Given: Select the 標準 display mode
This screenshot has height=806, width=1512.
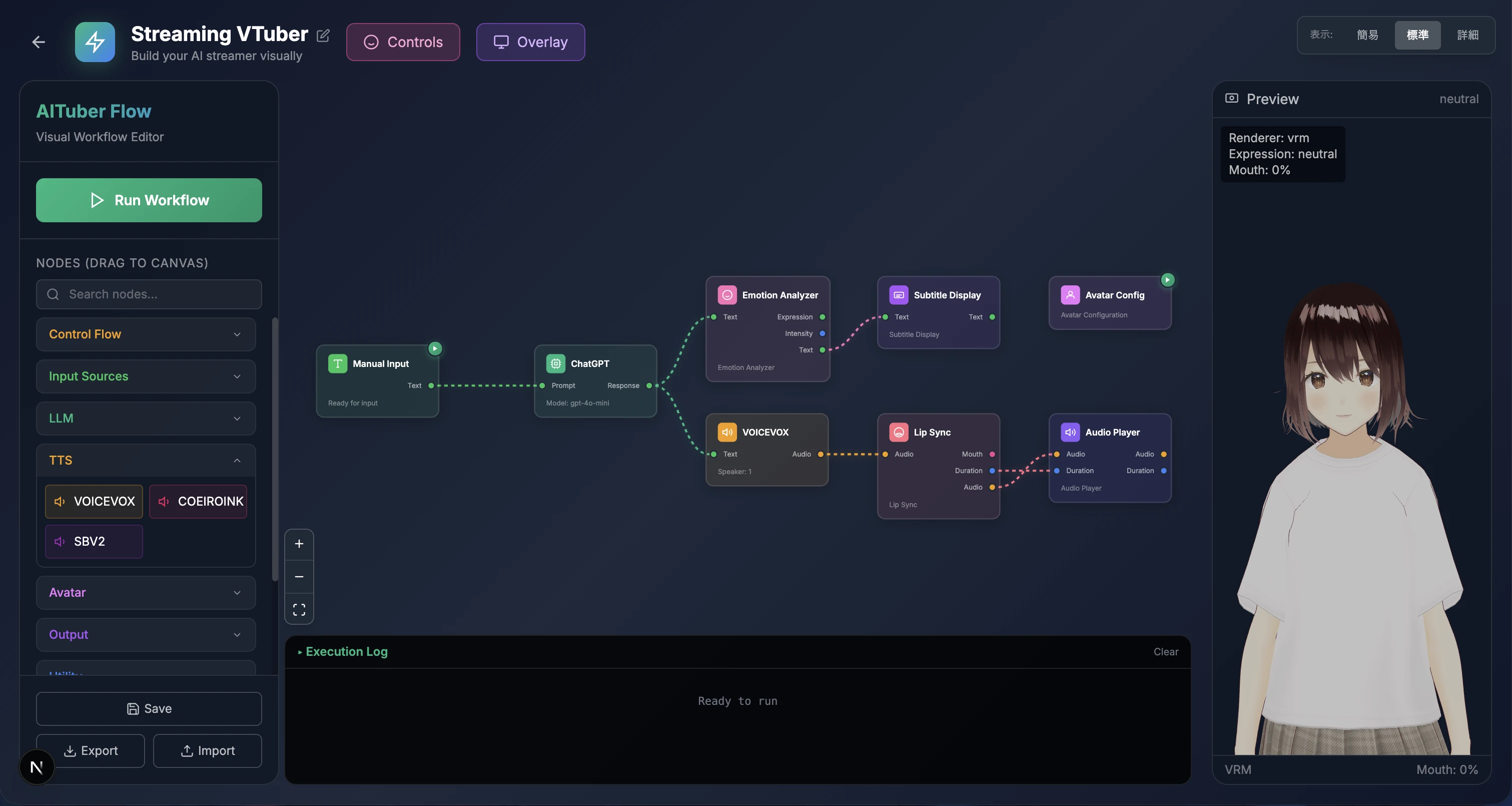Looking at the screenshot, I should click(x=1417, y=35).
